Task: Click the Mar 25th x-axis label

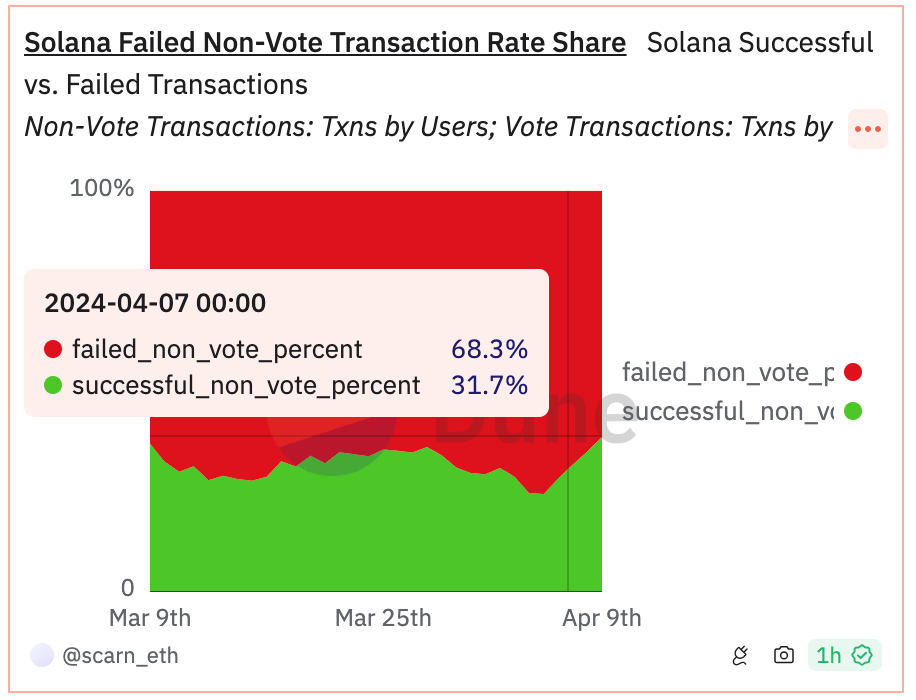Action: click(383, 618)
